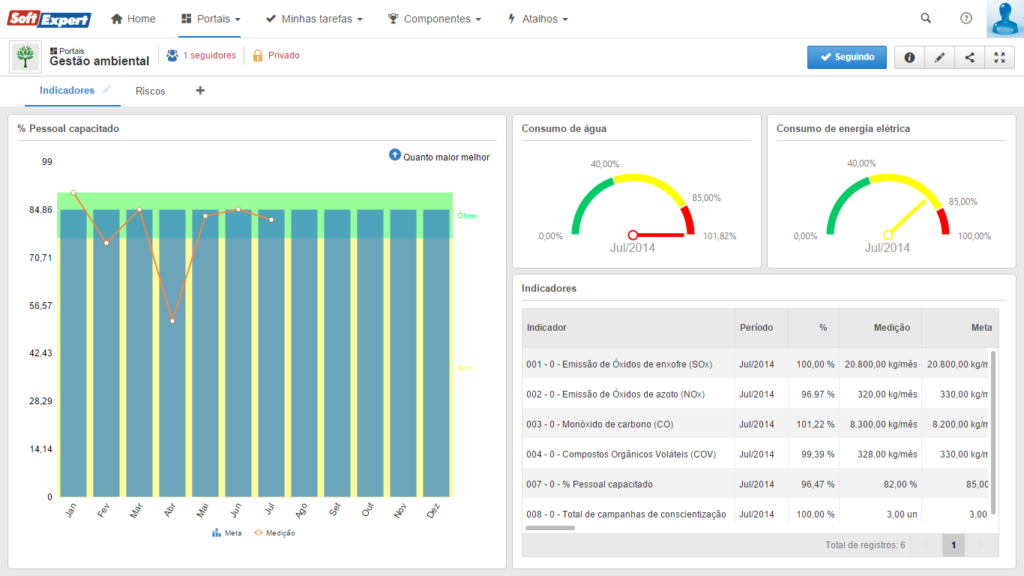Go to Home in the navigation bar
This screenshot has width=1024, height=576.
[x=133, y=19]
